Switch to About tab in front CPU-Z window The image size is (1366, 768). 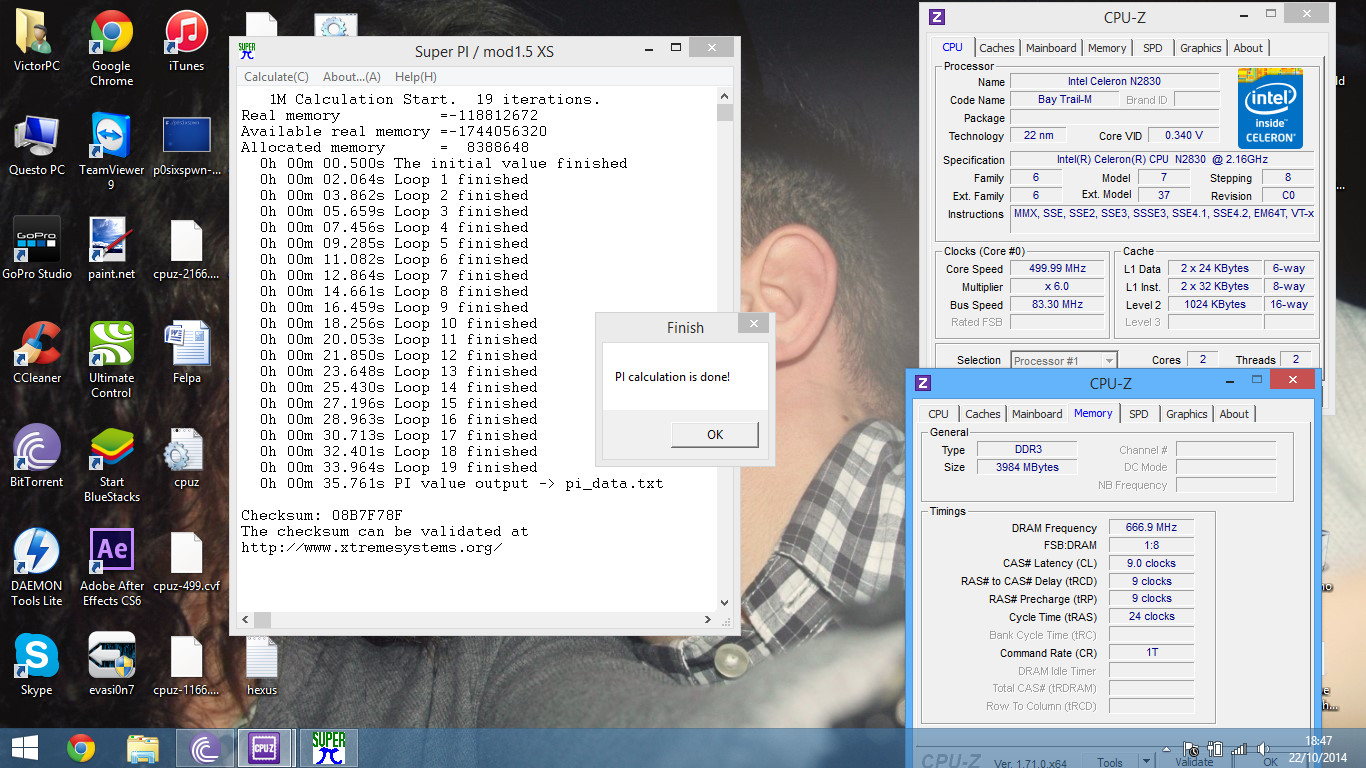tap(1234, 414)
